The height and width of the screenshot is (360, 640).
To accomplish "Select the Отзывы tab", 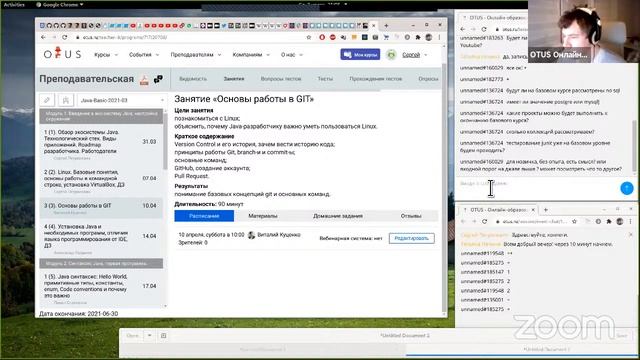I will coord(411,216).
